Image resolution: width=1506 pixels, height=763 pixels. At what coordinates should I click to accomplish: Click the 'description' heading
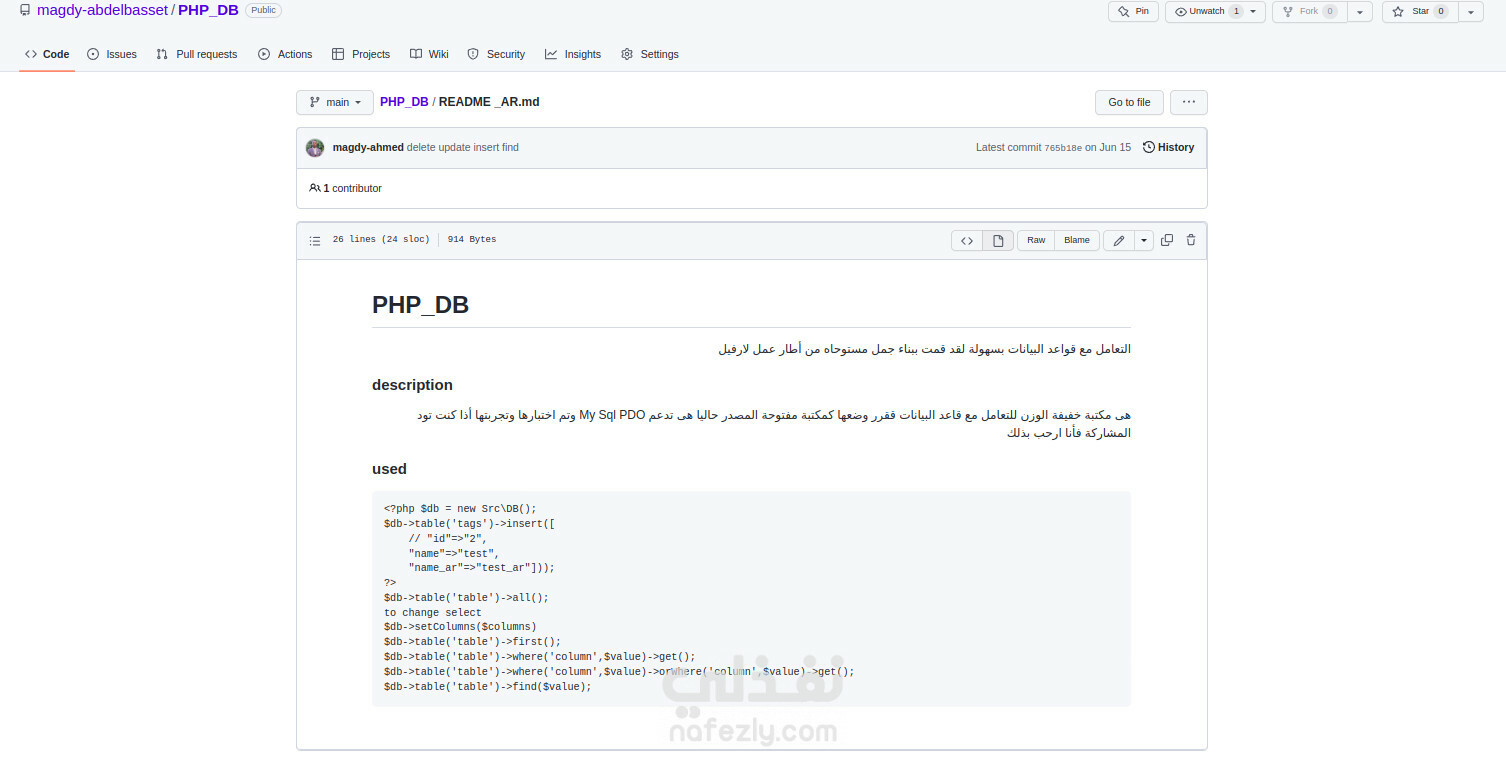(x=412, y=385)
